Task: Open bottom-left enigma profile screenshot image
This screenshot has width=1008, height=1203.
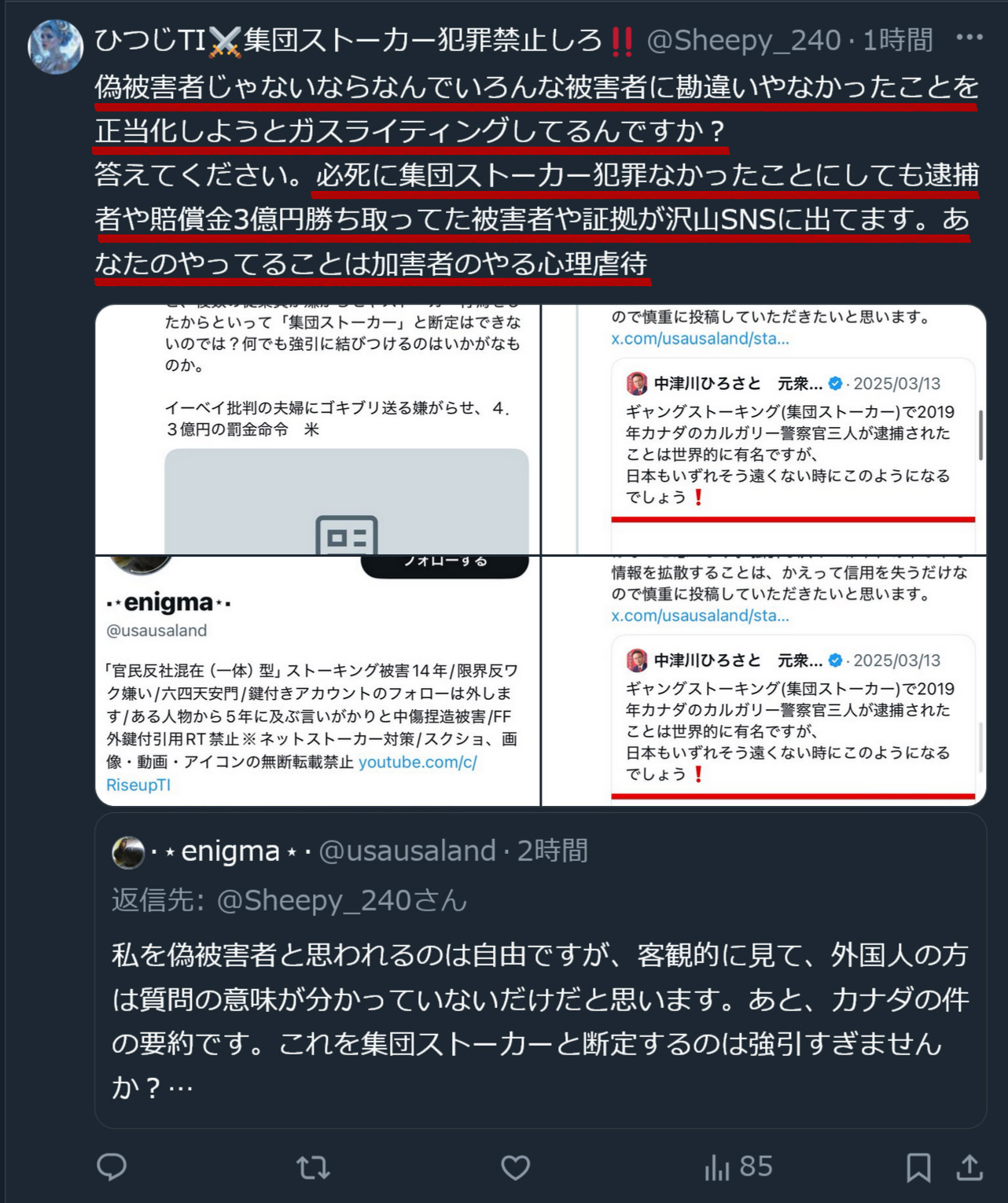Action: 318,681
